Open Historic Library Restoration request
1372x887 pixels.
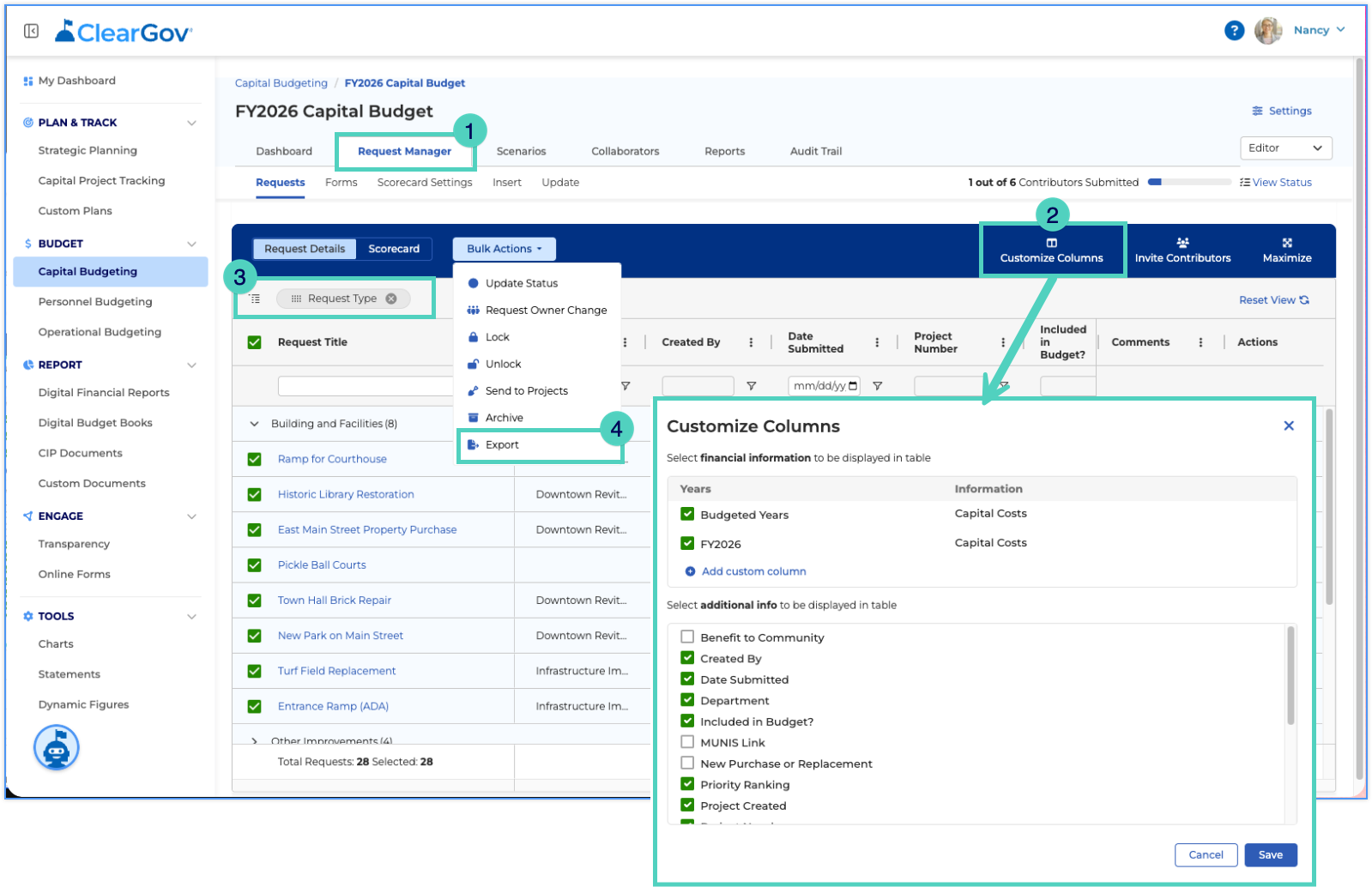click(346, 494)
